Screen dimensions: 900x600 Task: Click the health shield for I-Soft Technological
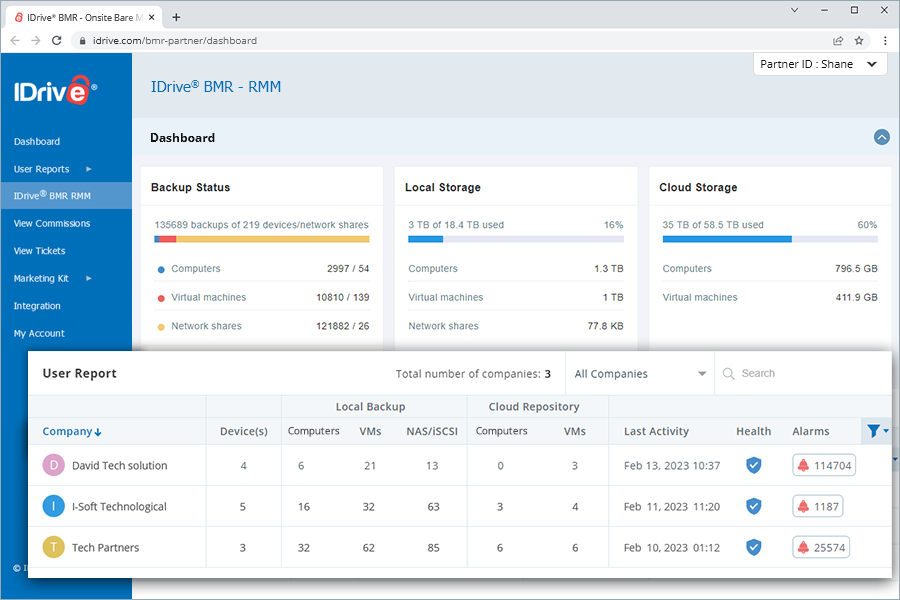point(754,506)
